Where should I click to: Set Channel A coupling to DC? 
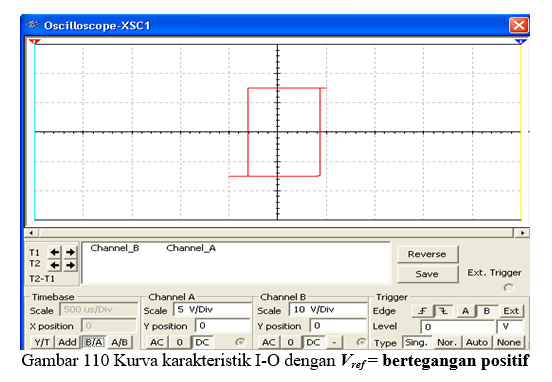click(x=202, y=342)
